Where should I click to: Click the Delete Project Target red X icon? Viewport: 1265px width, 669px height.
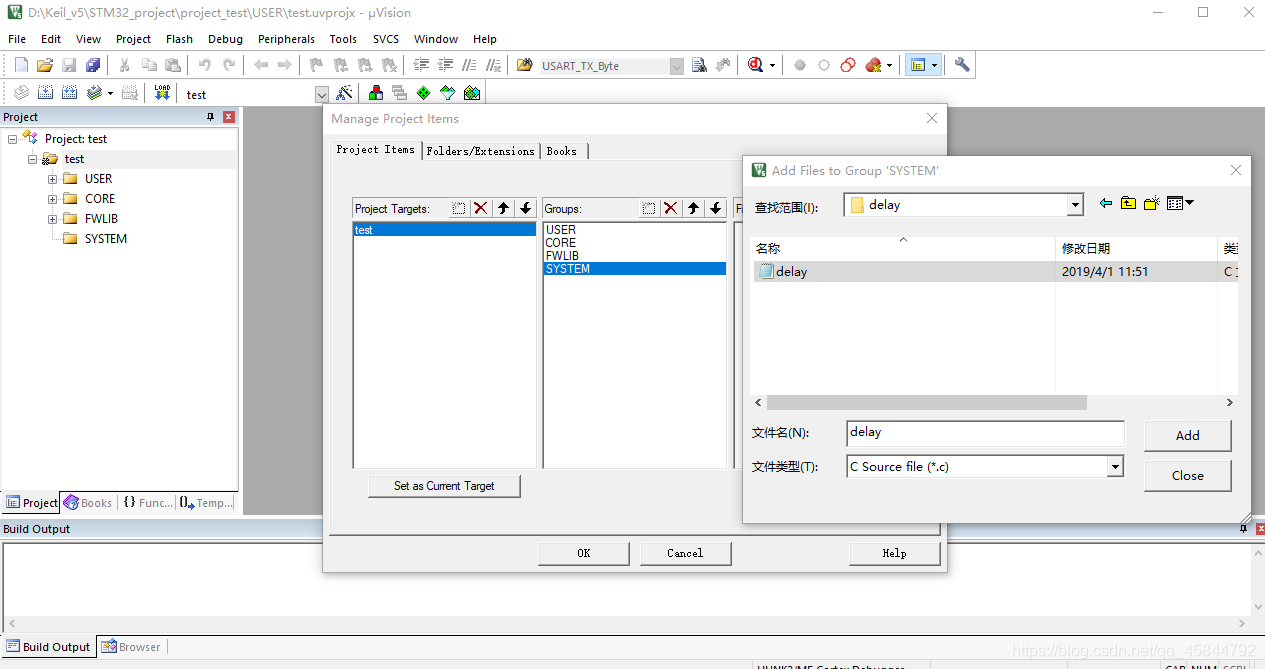pos(481,208)
